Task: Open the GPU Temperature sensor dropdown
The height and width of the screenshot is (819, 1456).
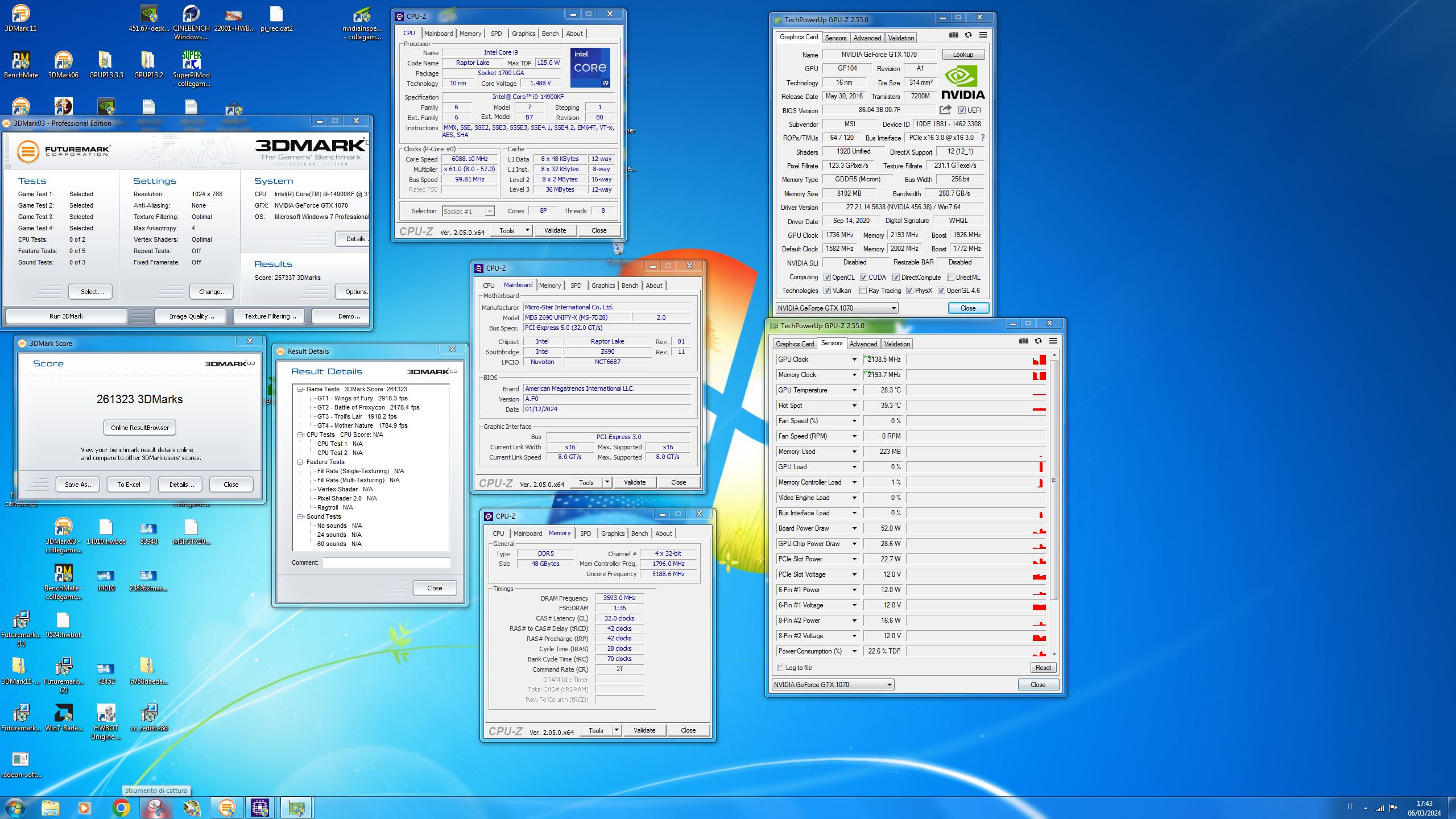Action: click(854, 390)
